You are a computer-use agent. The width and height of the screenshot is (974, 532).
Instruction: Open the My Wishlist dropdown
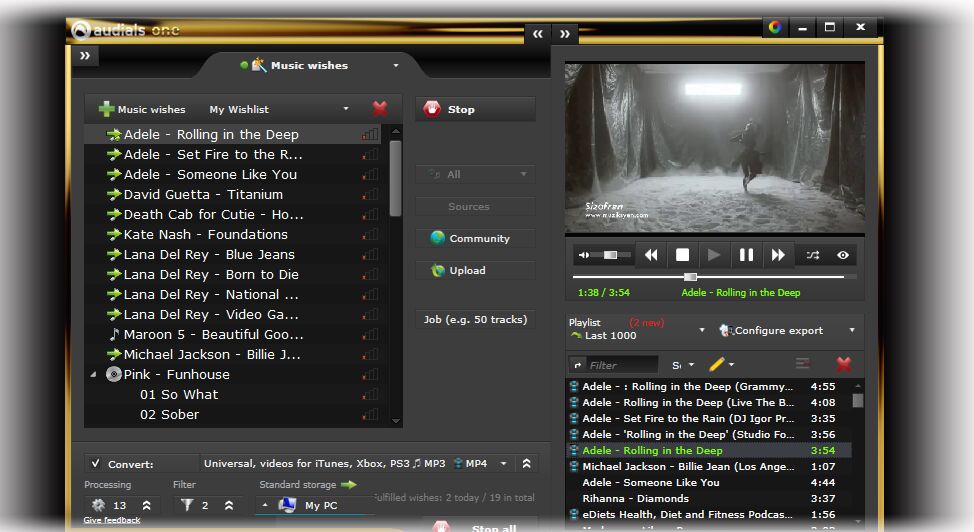(x=346, y=109)
